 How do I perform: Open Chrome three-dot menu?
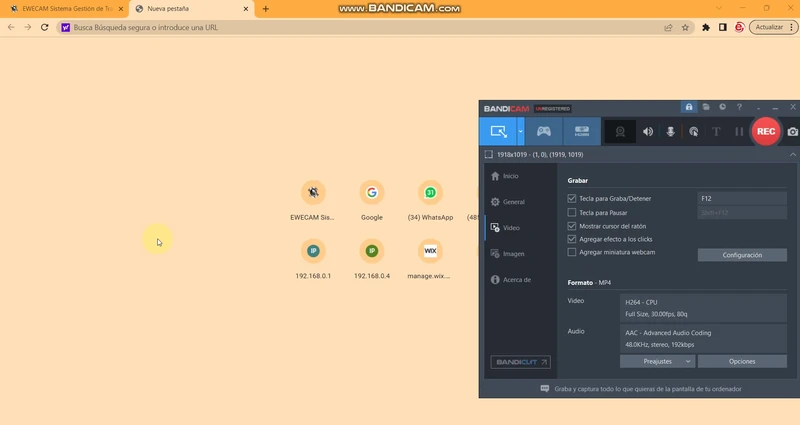coord(792,28)
